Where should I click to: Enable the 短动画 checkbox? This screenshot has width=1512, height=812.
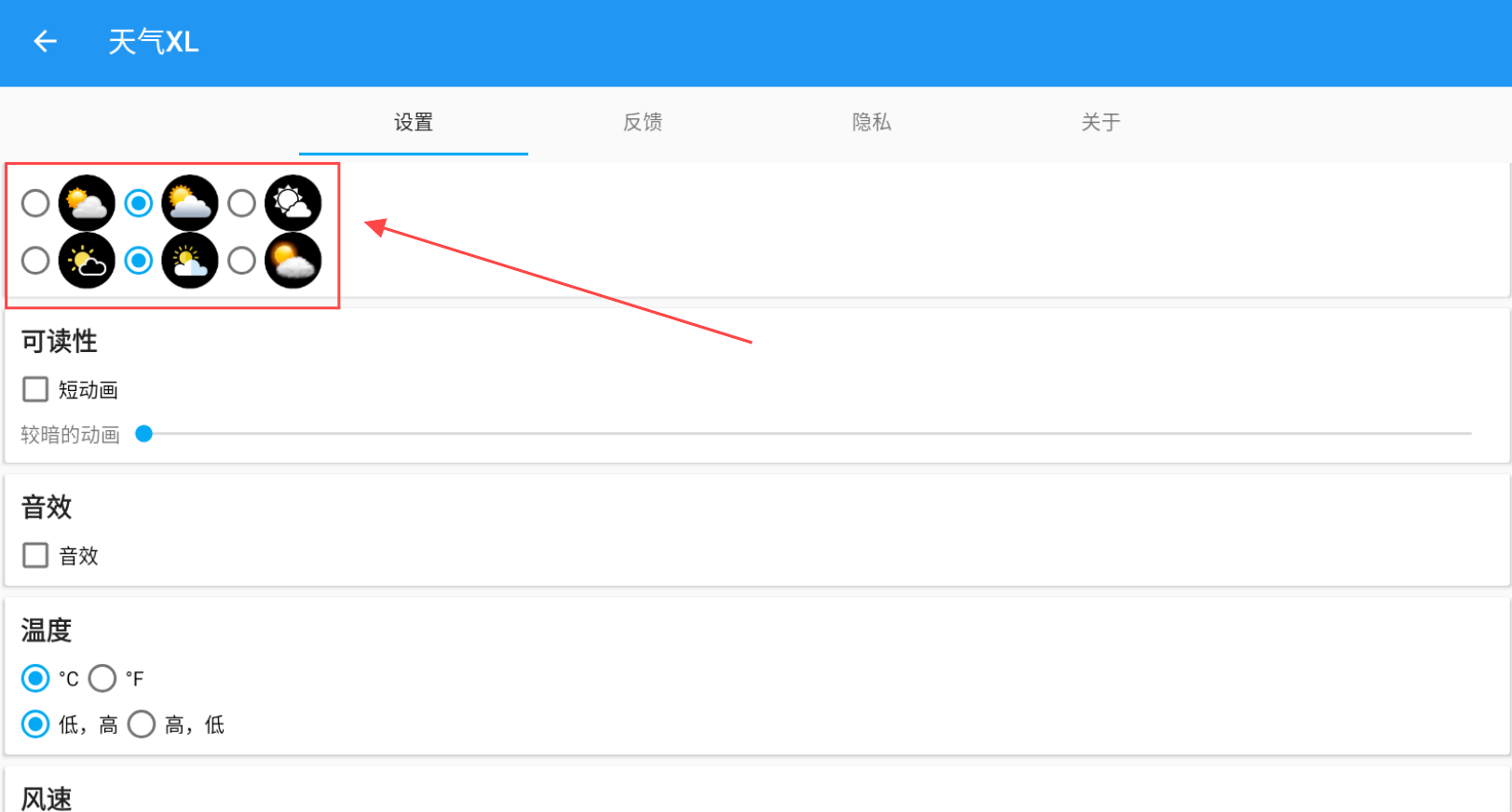pyautogui.click(x=35, y=389)
